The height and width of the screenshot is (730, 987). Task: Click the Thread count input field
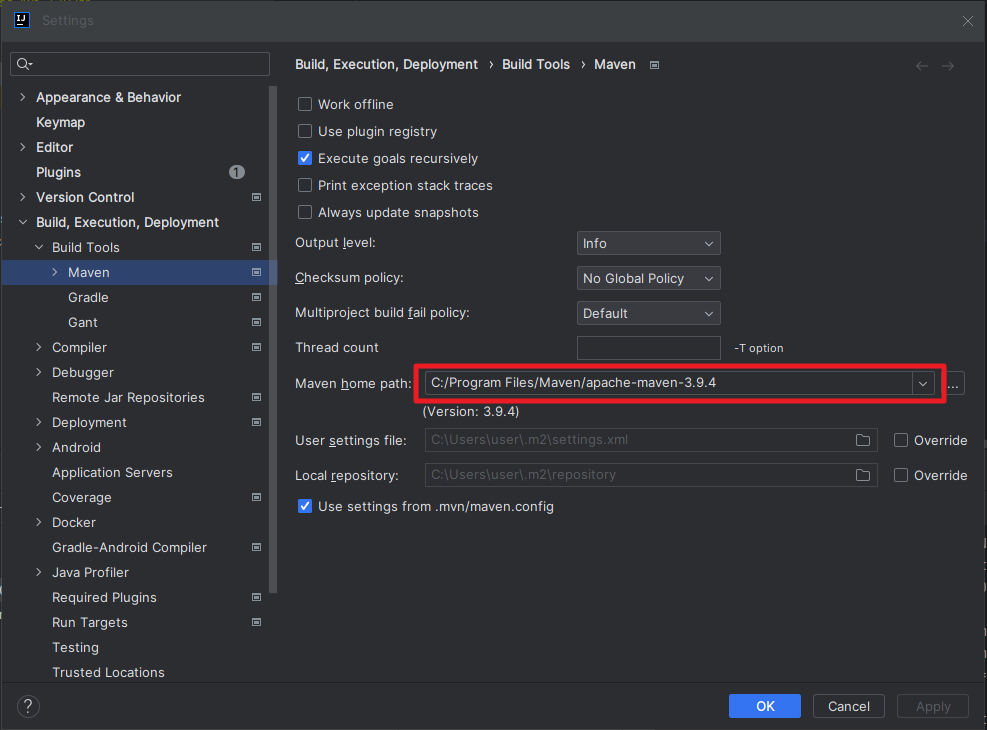tap(648, 348)
